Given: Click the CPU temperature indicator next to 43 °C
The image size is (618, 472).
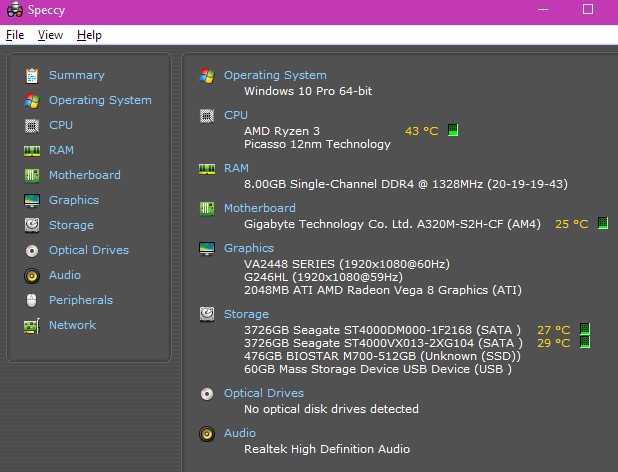Looking at the screenshot, I should [x=453, y=130].
